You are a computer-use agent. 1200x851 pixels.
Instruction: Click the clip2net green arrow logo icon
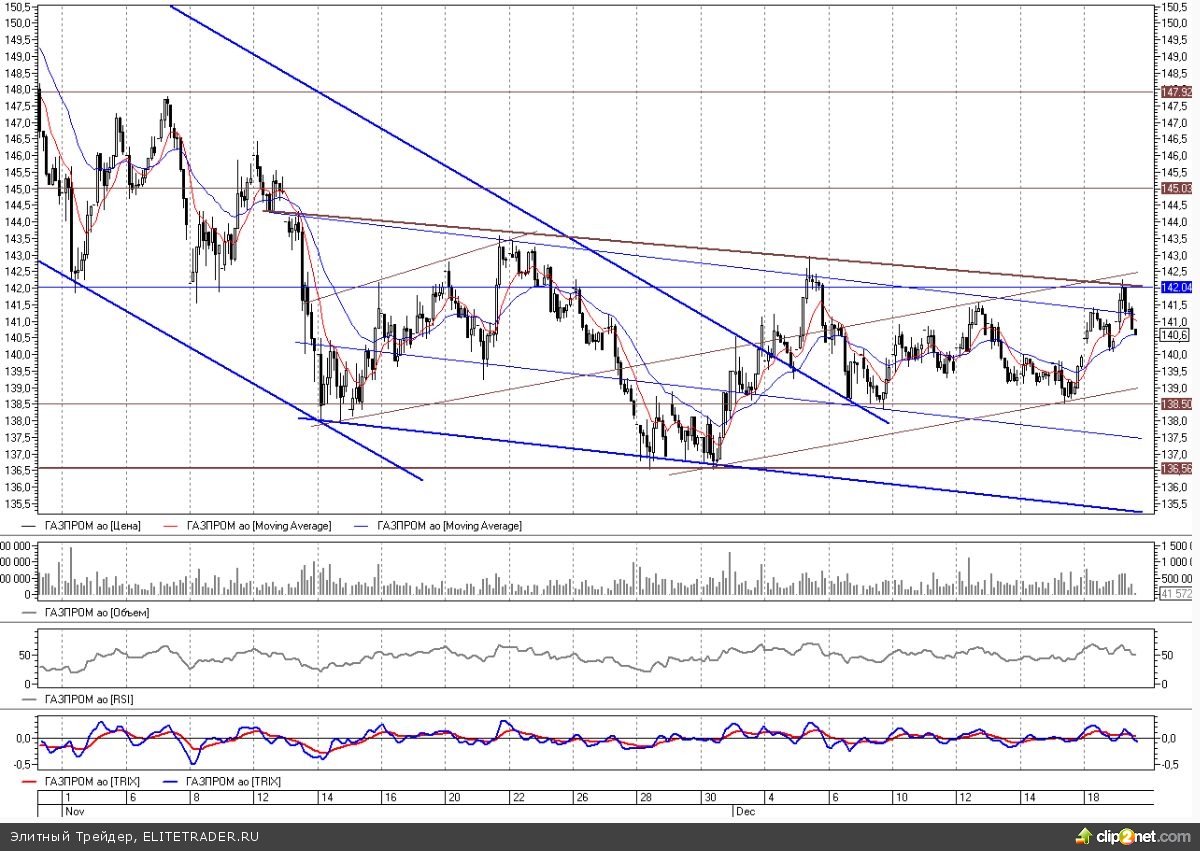click(1085, 835)
